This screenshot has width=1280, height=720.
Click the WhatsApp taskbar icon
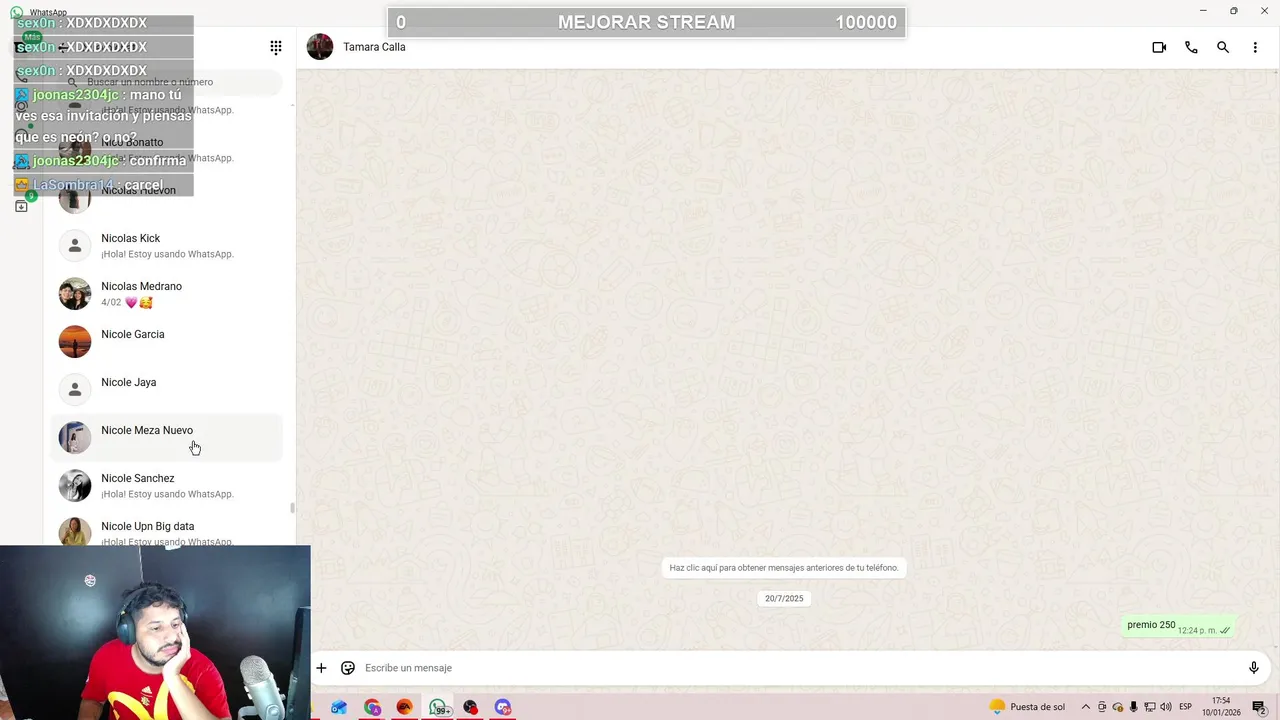(438, 707)
